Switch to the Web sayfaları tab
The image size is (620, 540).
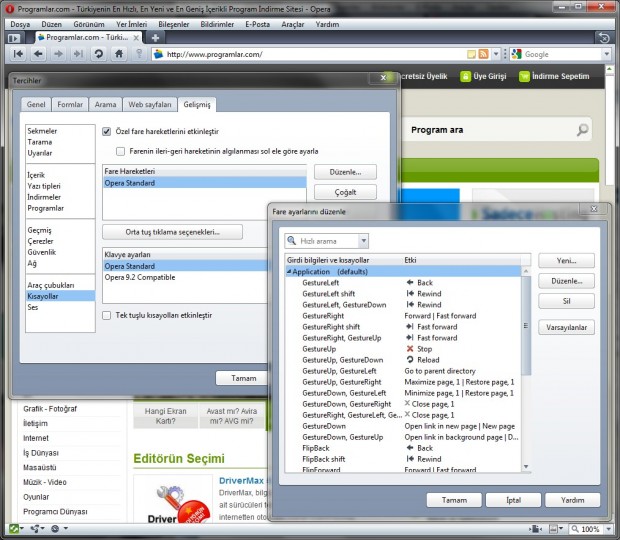(149, 104)
